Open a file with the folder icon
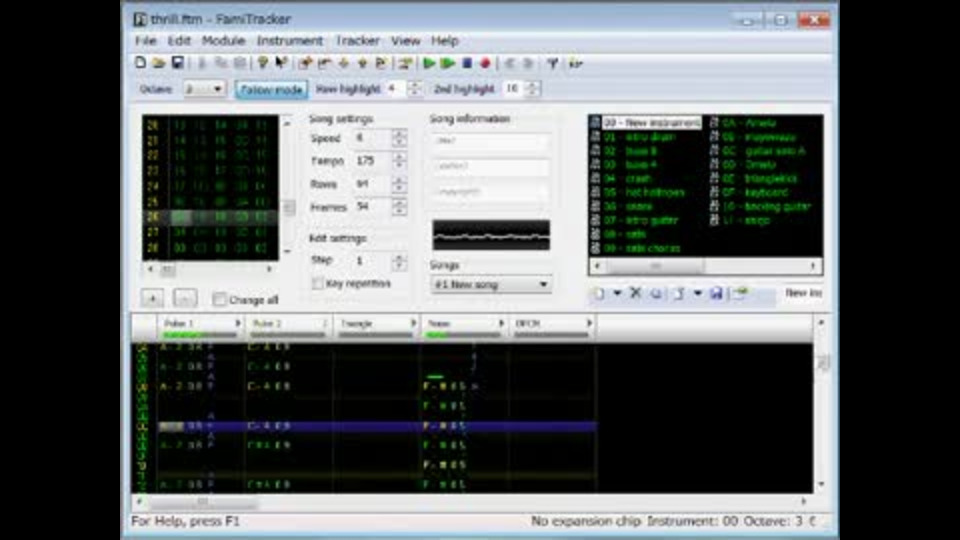This screenshot has height=540, width=960. [x=159, y=63]
